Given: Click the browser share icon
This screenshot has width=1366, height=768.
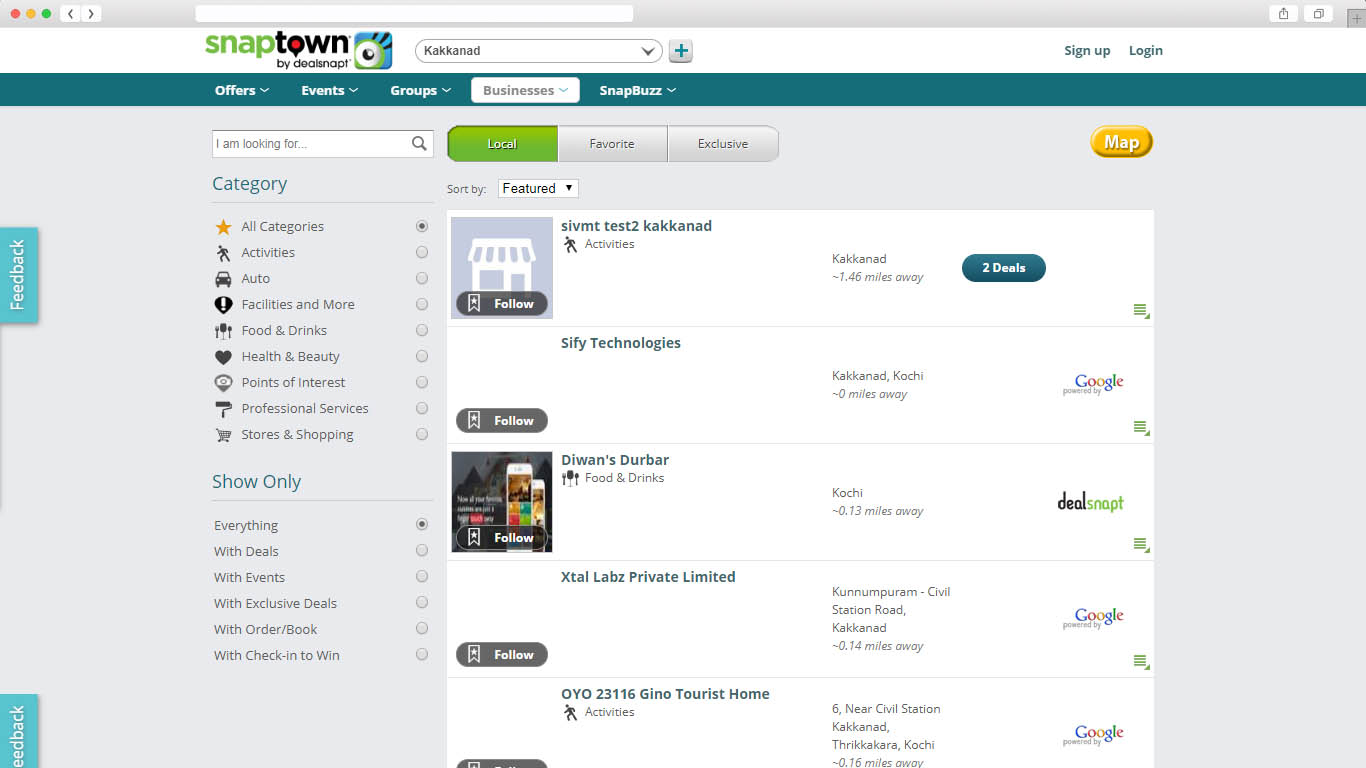Looking at the screenshot, I should coord(1284,14).
